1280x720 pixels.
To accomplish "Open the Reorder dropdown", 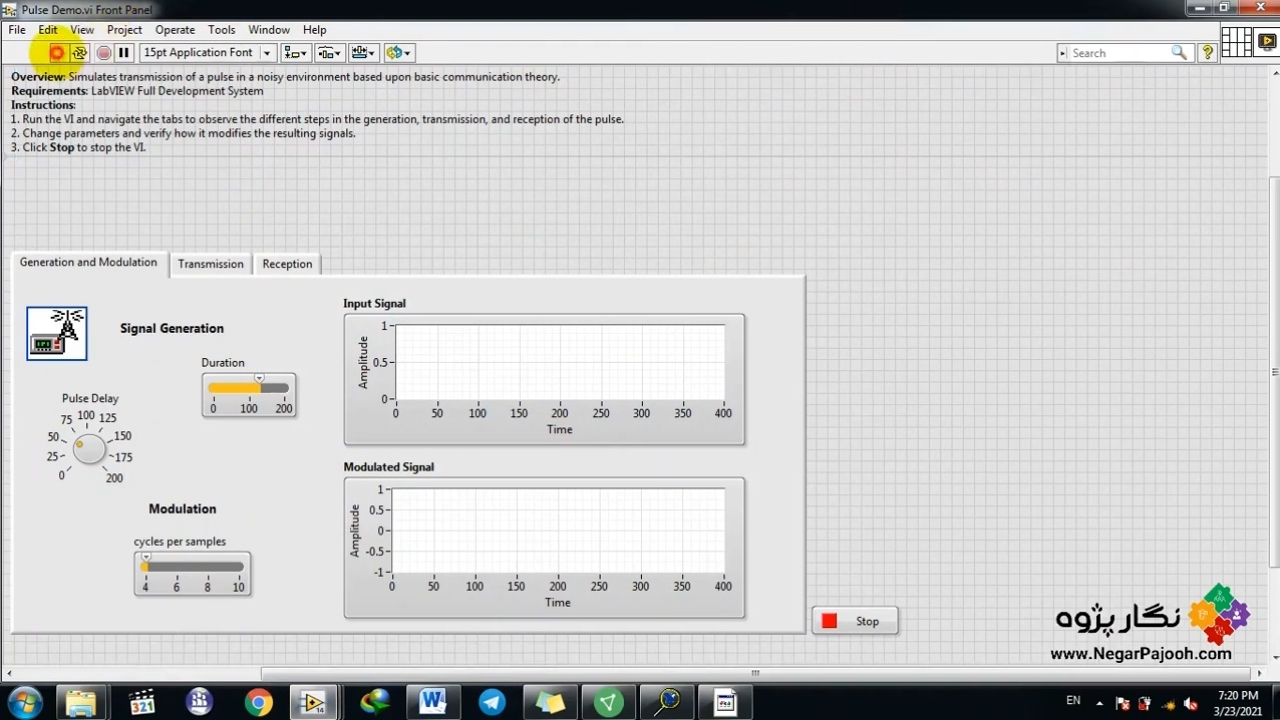I will (x=398, y=53).
